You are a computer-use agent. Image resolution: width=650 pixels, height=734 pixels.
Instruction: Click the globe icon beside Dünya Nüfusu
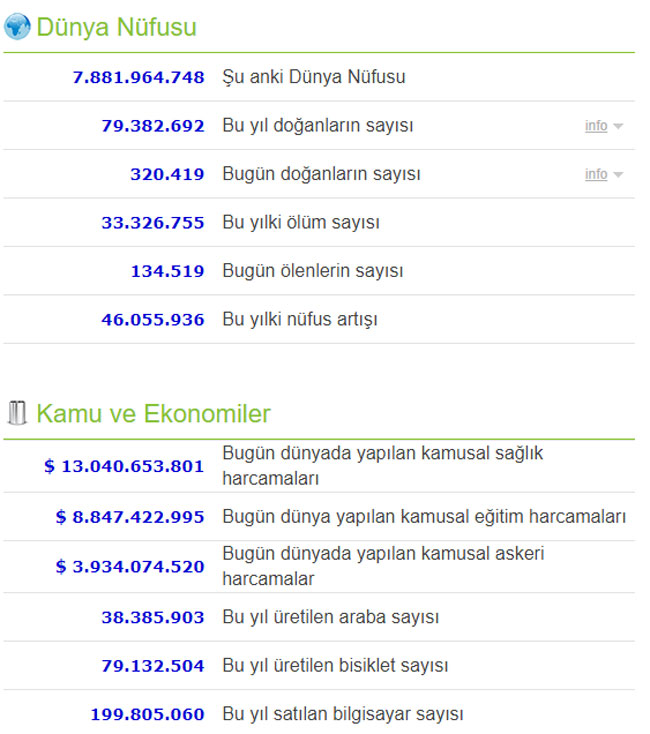point(17,27)
